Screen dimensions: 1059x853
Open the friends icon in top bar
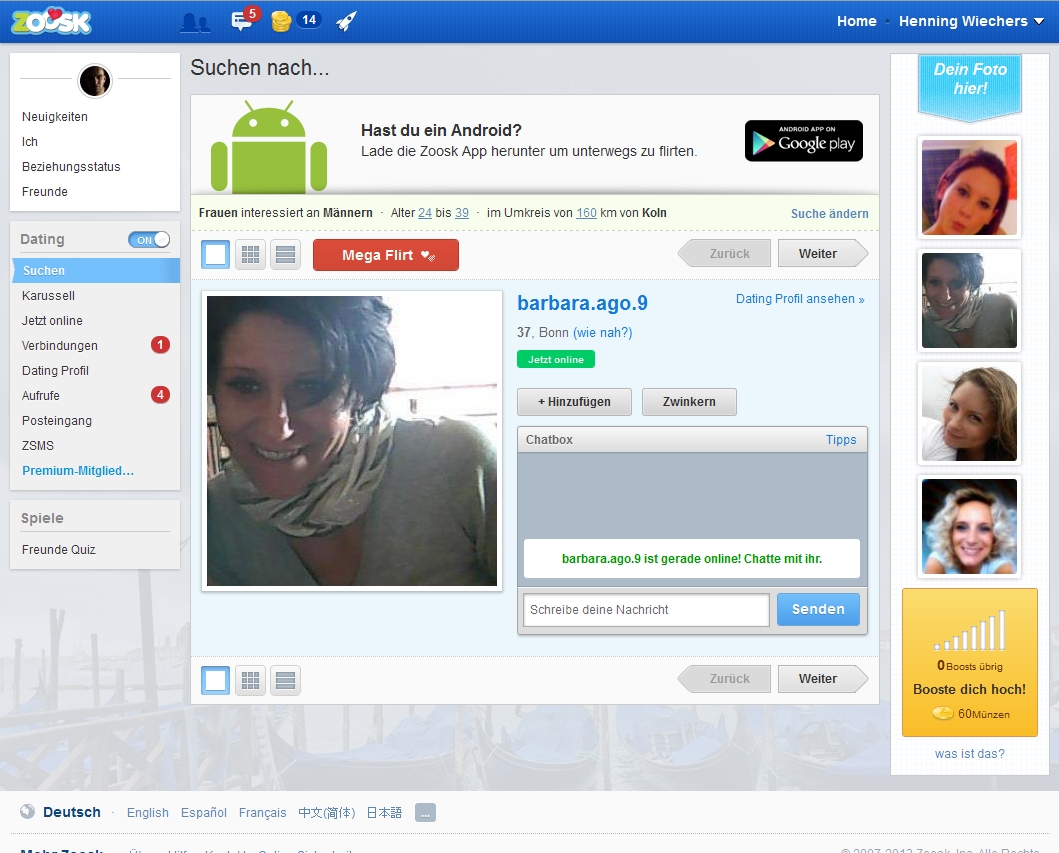click(195, 22)
